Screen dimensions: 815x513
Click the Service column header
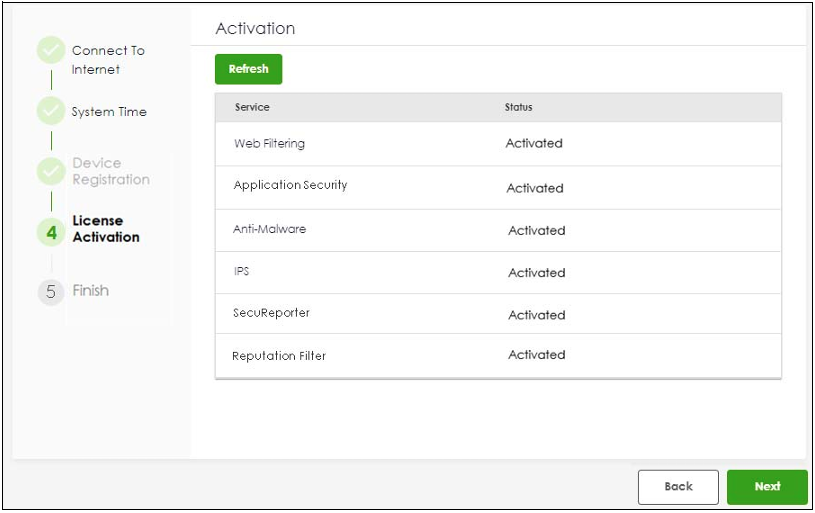[x=252, y=107]
